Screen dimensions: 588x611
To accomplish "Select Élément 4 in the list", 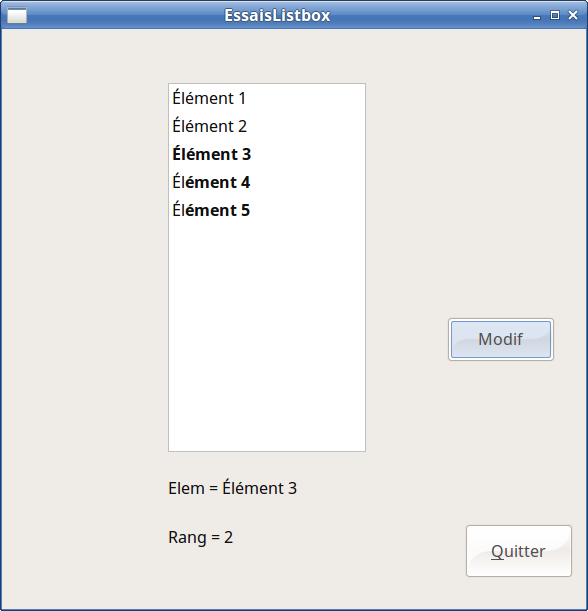I will [x=267, y=182].
